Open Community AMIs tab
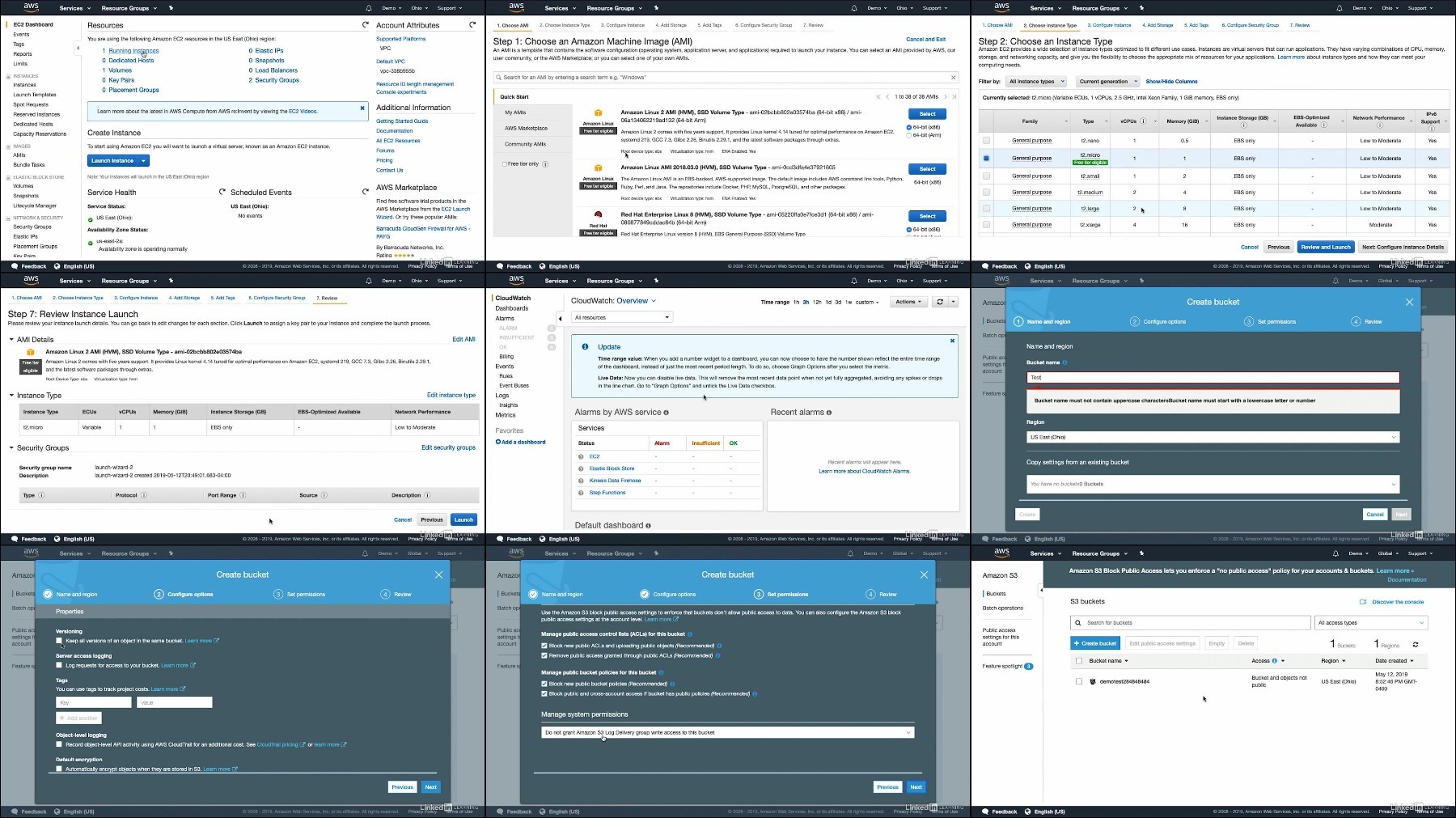Viewport: 1456px width, 818px height. pos(526,144)
